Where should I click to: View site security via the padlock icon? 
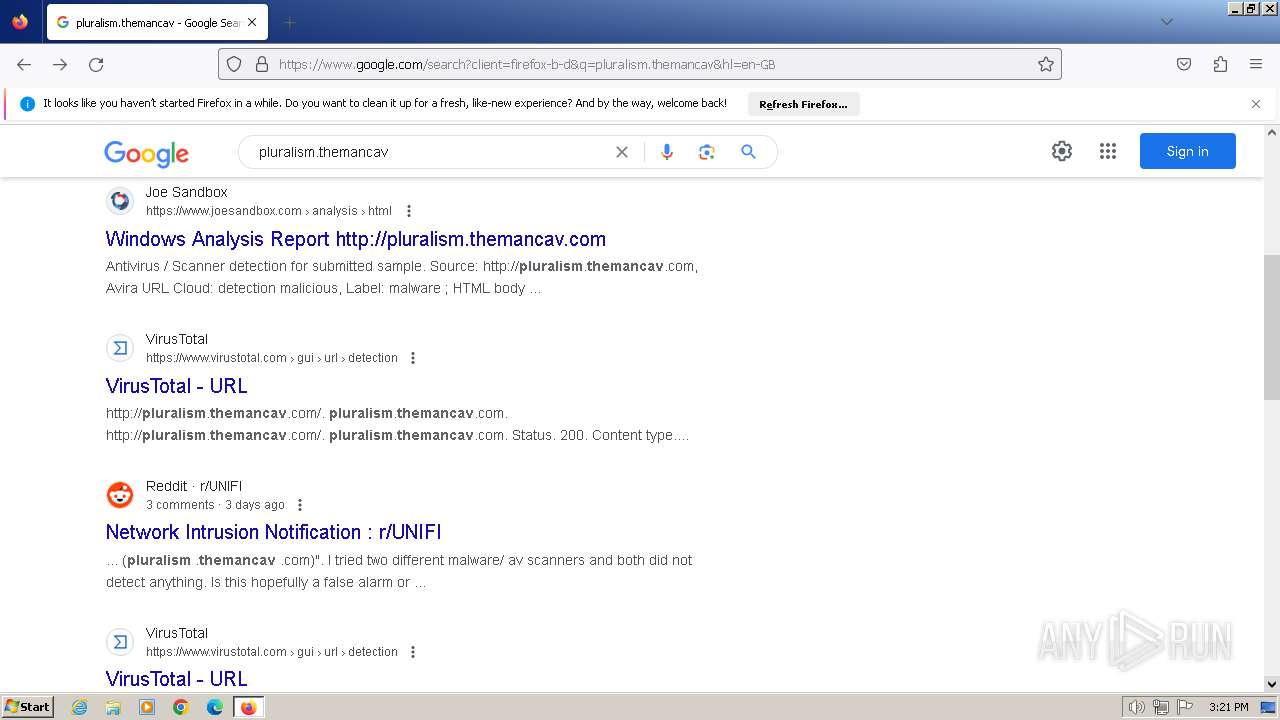point(262,64)
